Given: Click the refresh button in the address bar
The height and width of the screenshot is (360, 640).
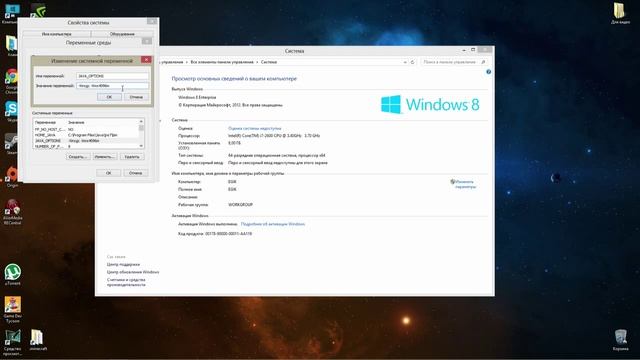Looking at the screenshot, I should tap(412, 62).
